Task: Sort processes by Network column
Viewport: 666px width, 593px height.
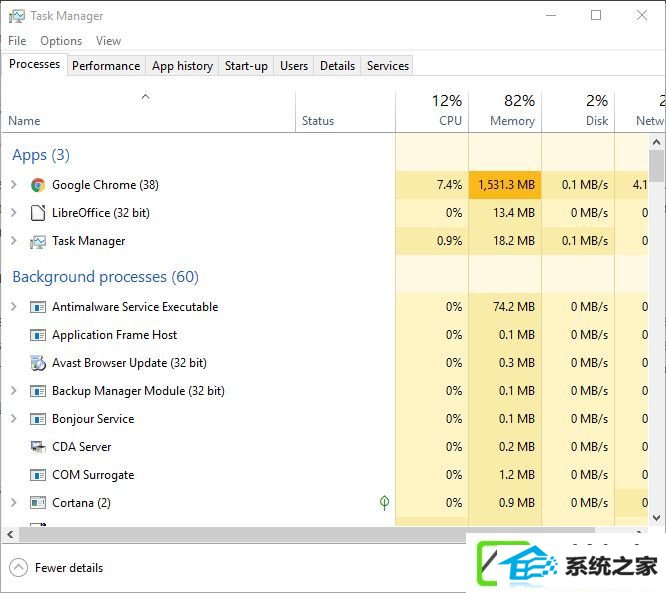Action: pos(640,111)
